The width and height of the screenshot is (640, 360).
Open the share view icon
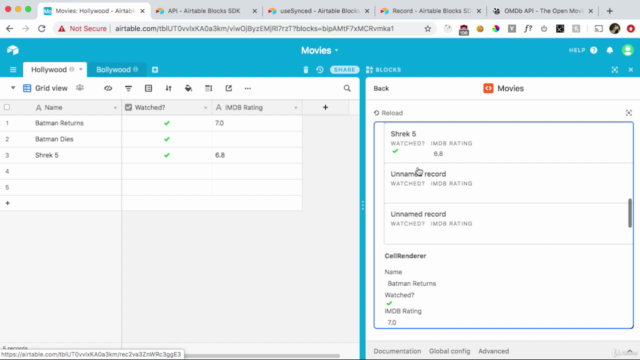tap(229, 88)
